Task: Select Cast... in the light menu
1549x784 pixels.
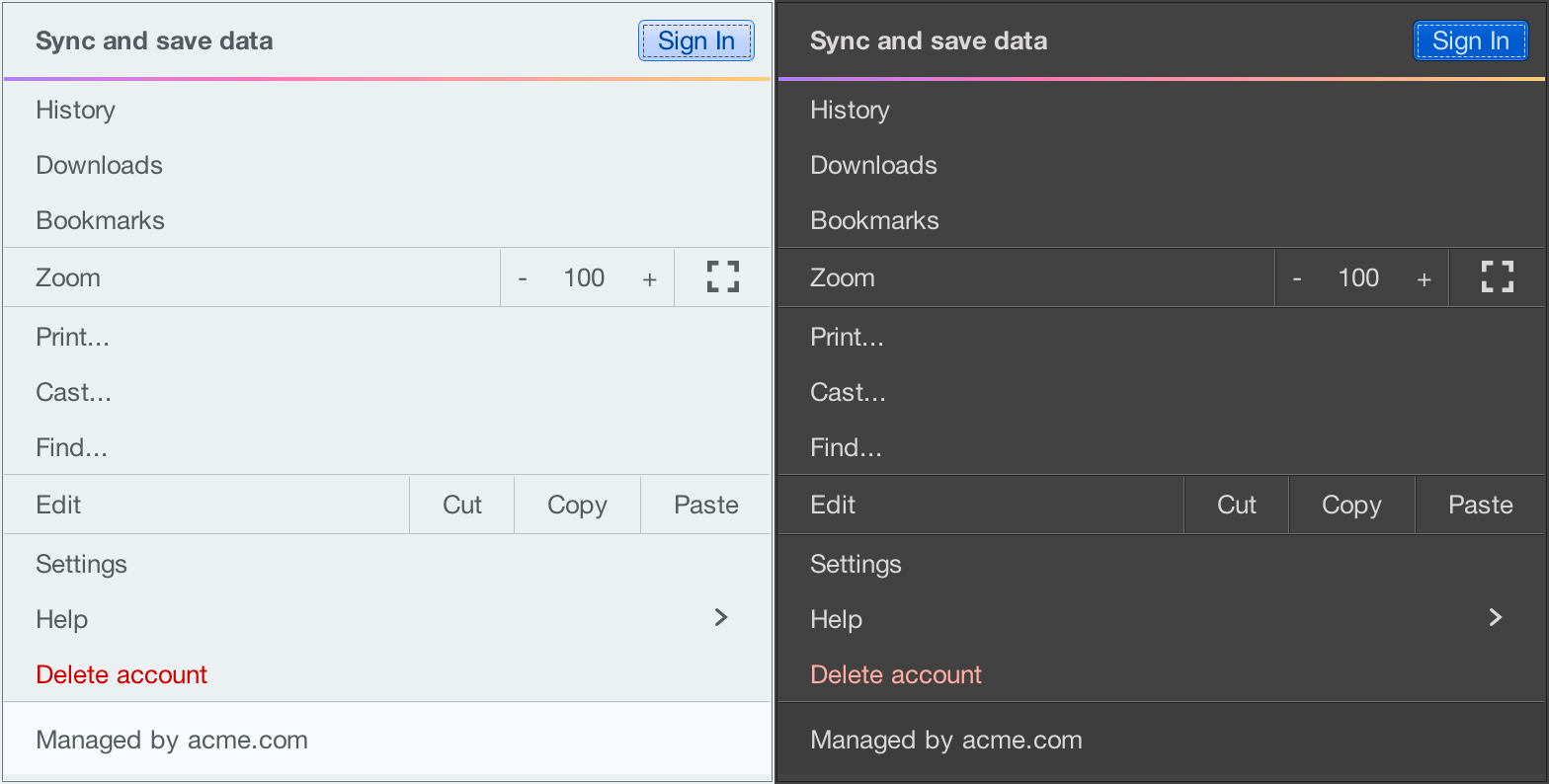Action: [x=74, y=393]
